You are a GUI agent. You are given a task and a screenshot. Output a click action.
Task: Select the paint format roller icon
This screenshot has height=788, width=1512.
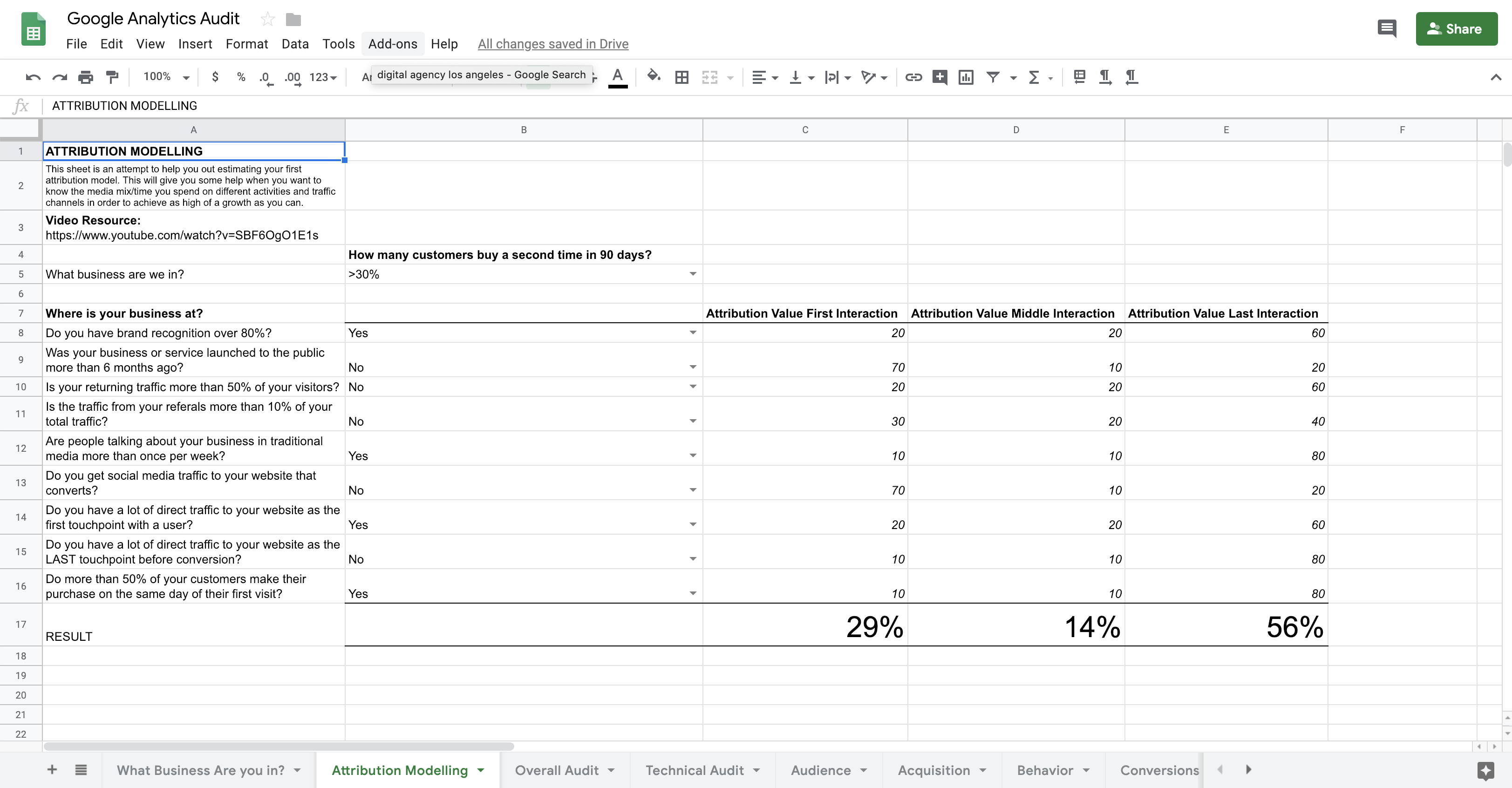[112, 77]
